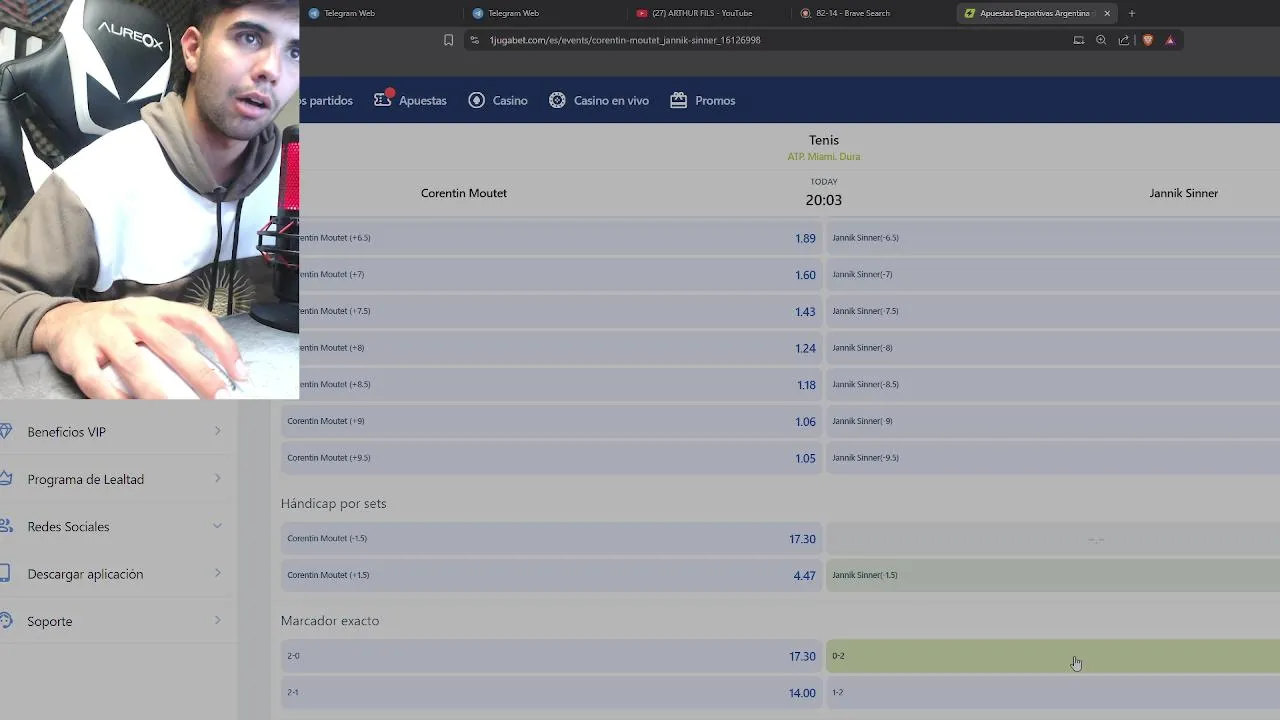Click the screen cast icon in the address bar
The width and height of the screenshot is (1280, 720).
coord(1078,40)
